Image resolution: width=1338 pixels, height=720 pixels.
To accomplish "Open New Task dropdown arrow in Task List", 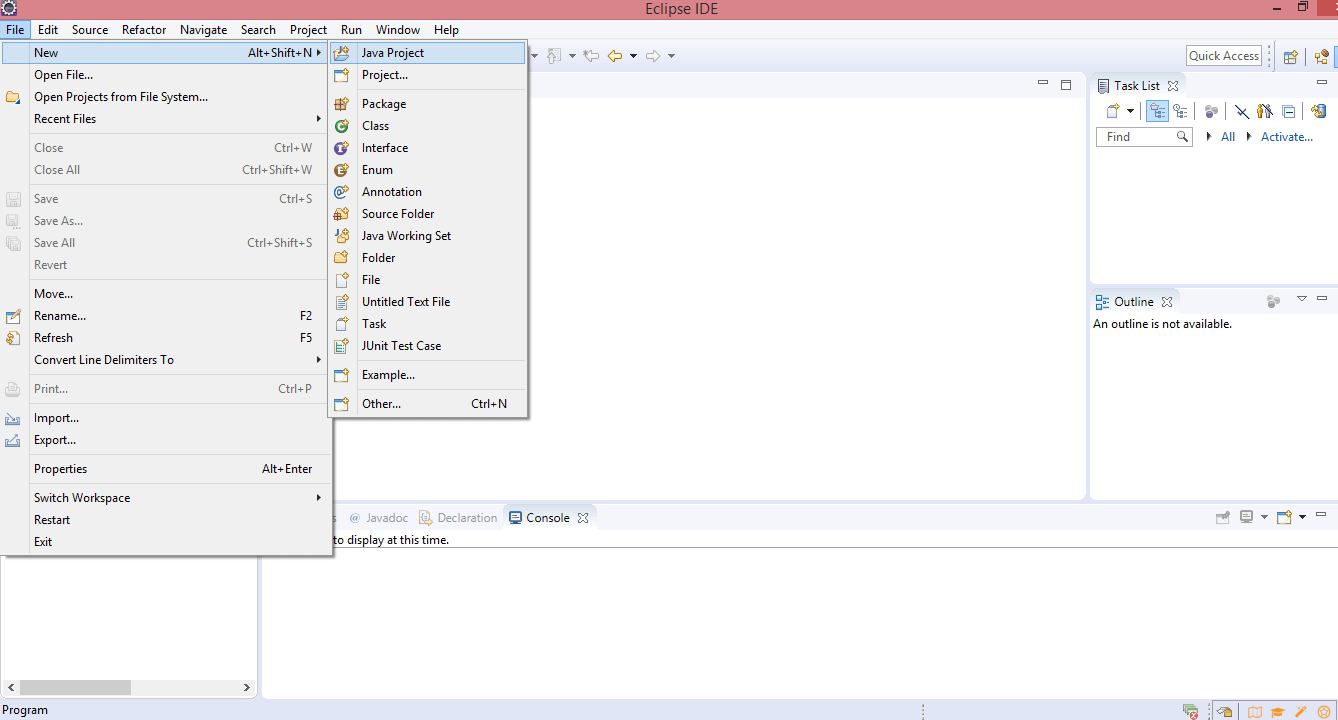I will pyautogui.click(x=1130, y=111).
